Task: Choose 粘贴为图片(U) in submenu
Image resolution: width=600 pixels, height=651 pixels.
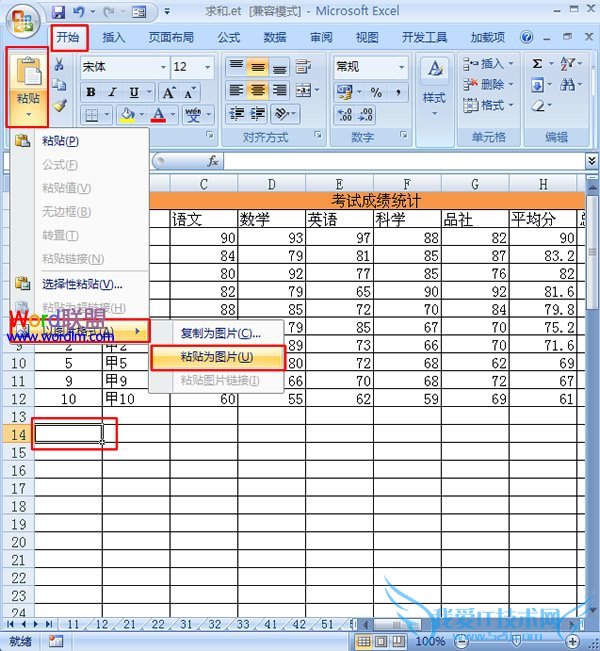Action: [217, 357]
